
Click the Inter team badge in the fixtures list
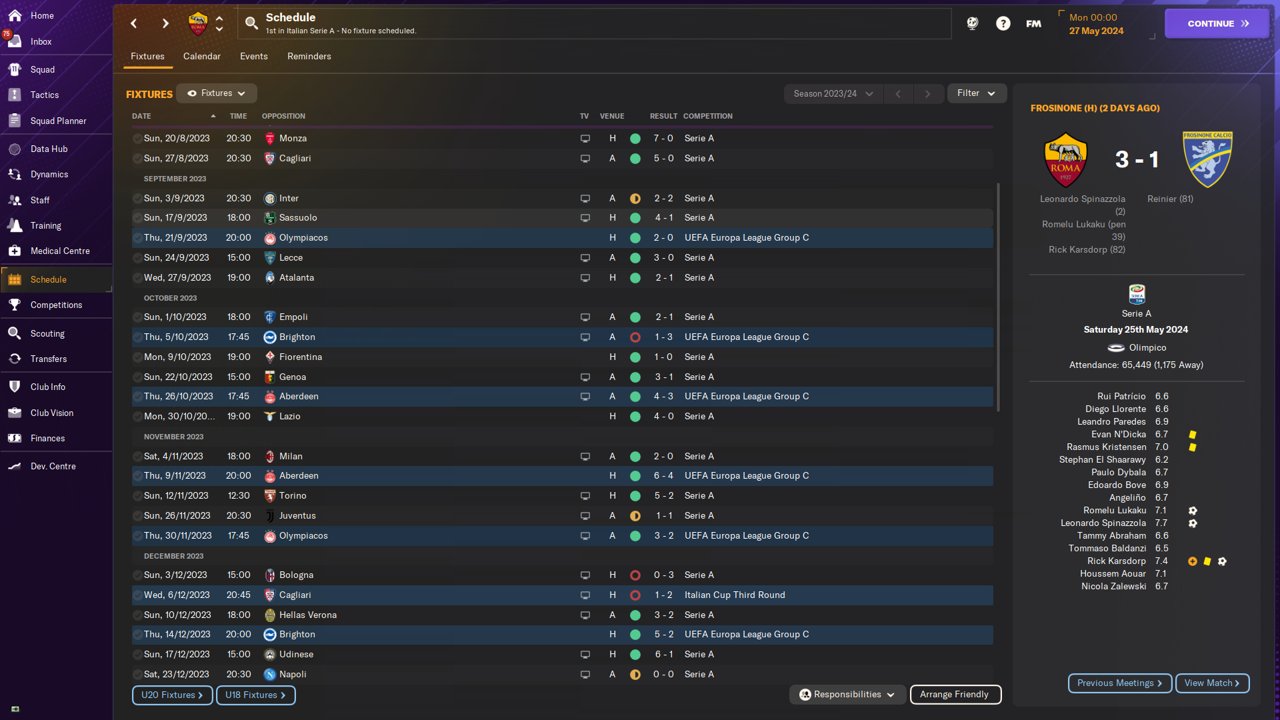pos(269,198)
